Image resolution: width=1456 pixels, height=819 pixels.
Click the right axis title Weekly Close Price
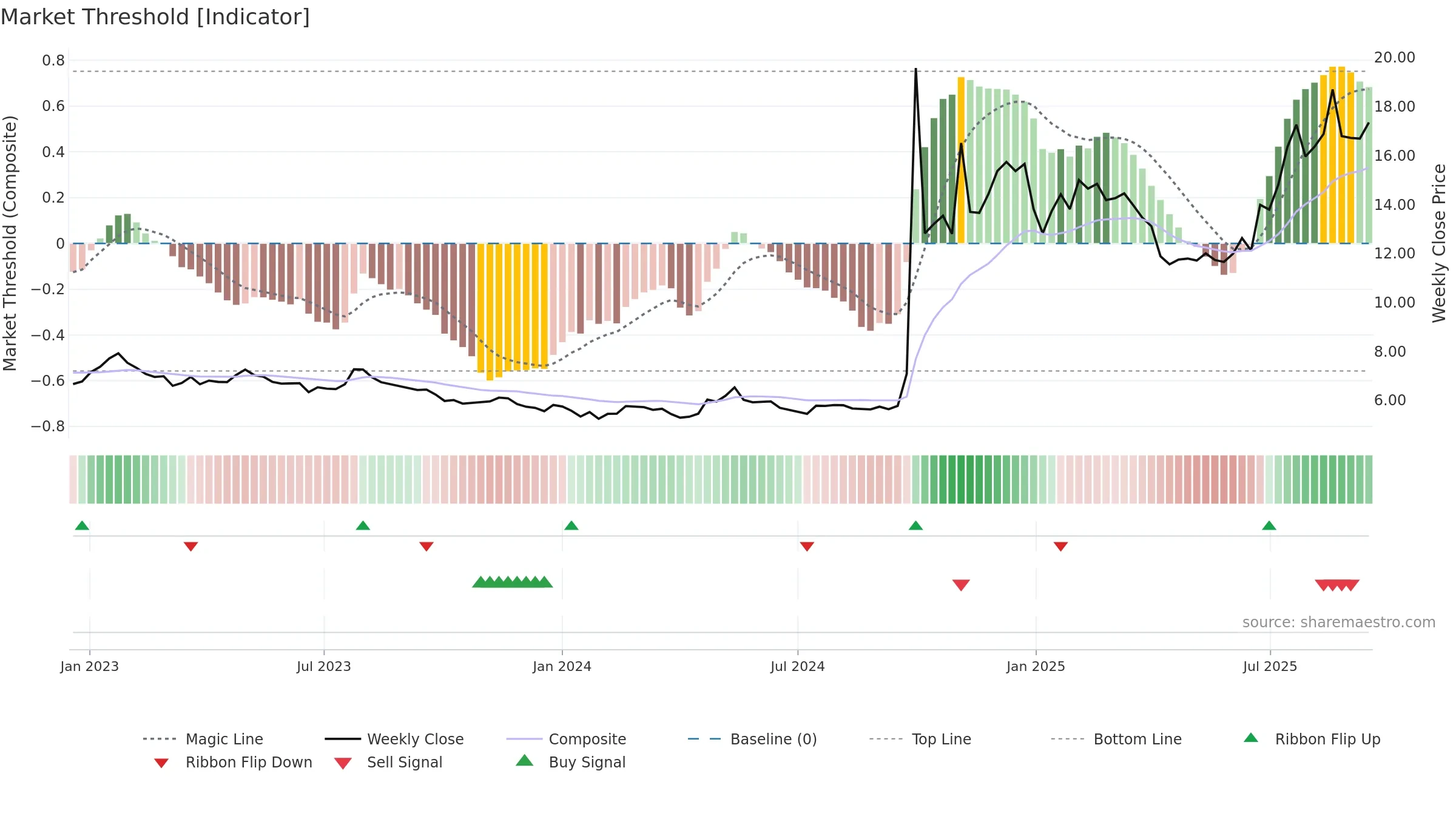pos(1439,243)
